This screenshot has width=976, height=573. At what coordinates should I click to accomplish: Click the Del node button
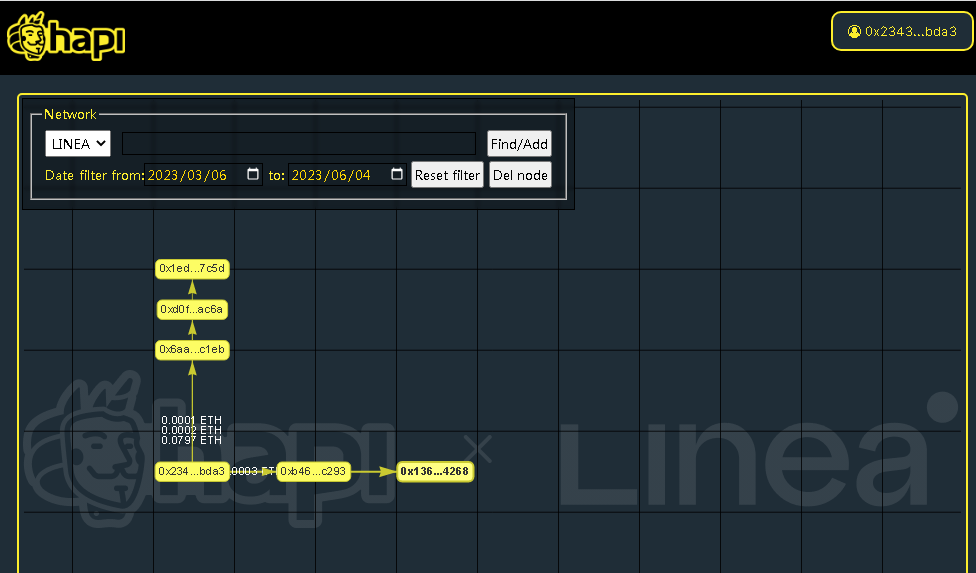[x=520, y=175]
